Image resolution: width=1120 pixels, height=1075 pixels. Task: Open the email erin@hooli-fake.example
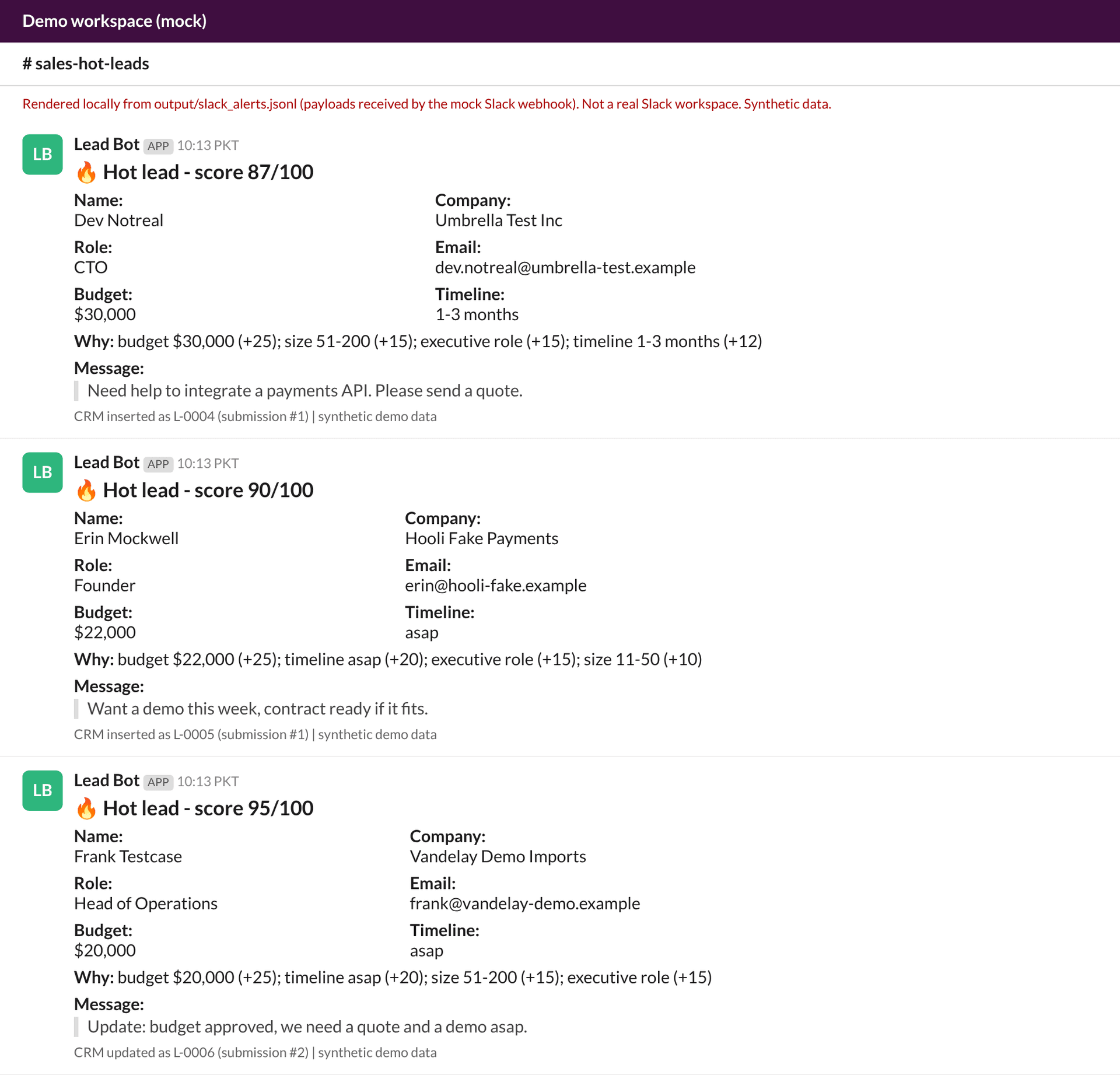(496, 585)
